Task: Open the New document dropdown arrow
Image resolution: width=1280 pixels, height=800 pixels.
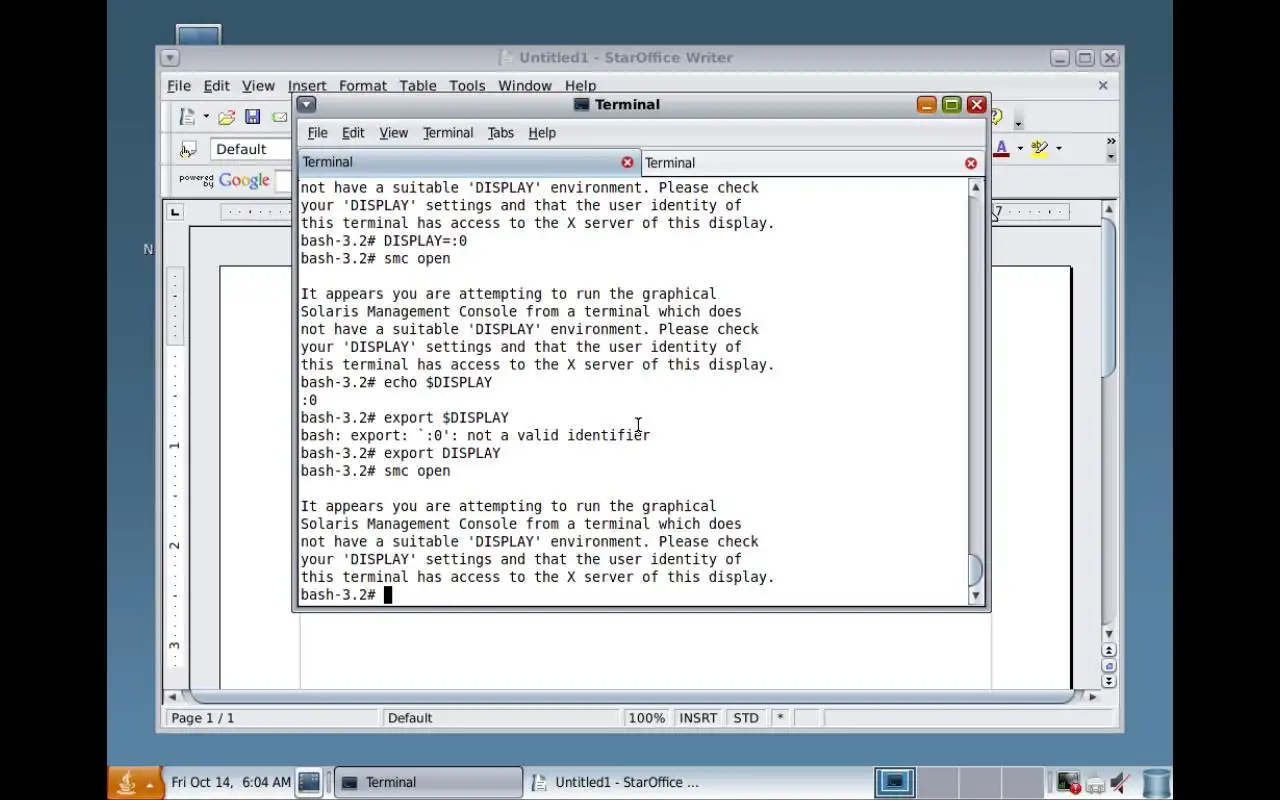Action: [206, 117]
